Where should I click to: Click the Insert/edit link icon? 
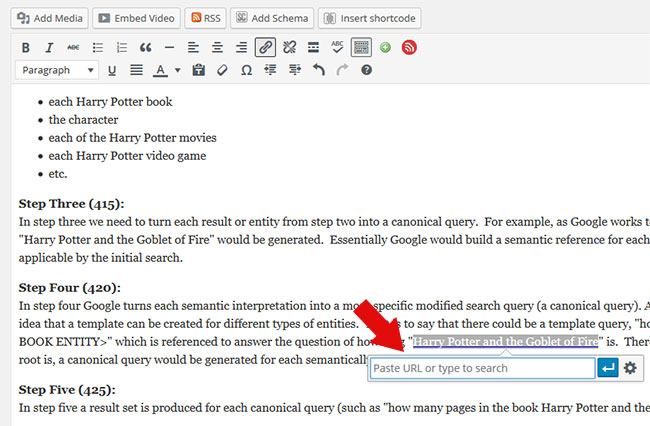coord(265,47)
